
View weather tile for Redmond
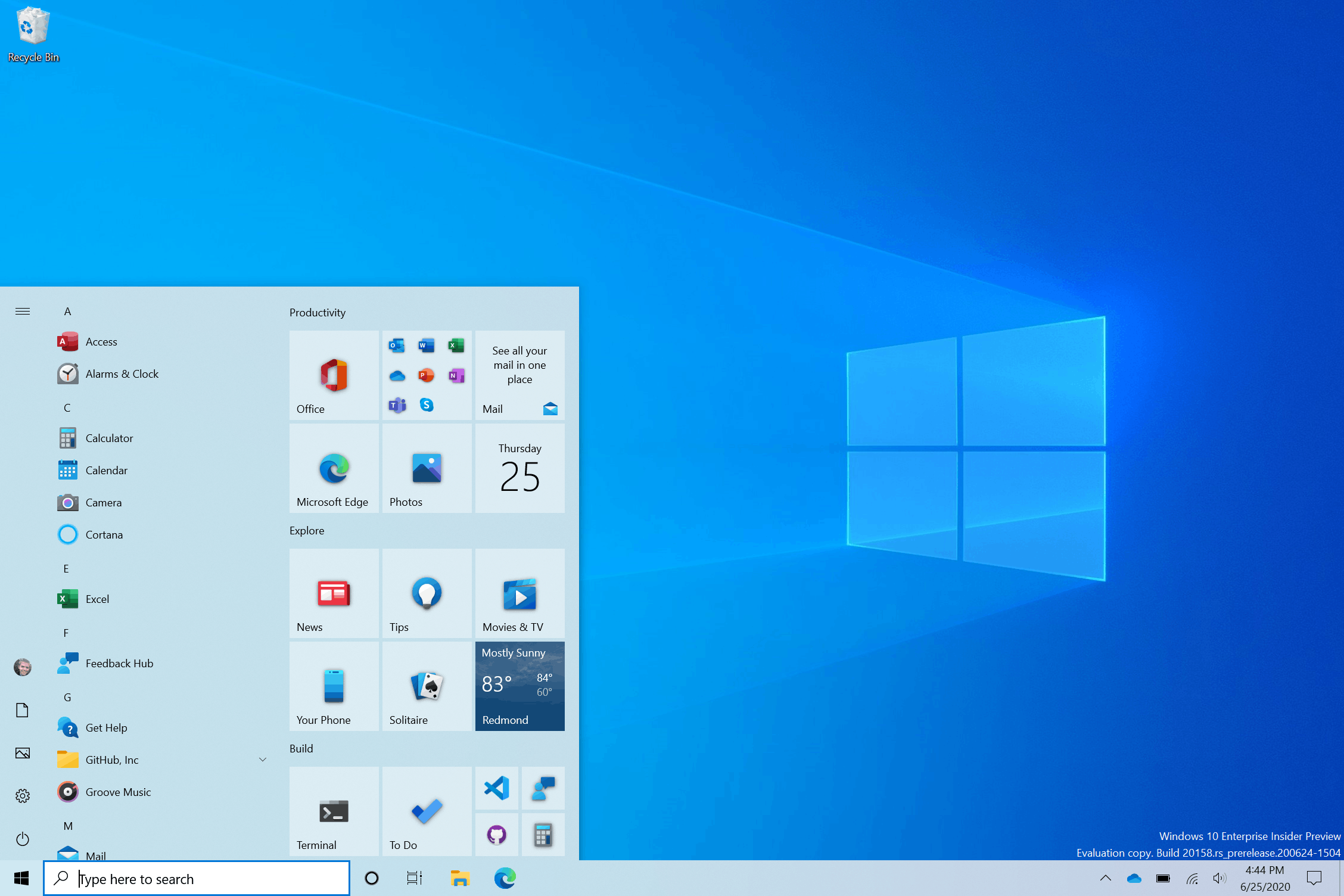pos(519,686)
